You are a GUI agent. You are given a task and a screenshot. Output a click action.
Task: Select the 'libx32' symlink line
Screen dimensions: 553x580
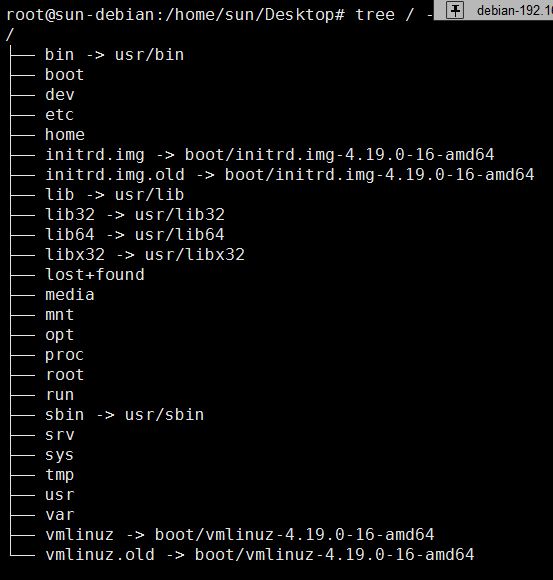[145, 254]
